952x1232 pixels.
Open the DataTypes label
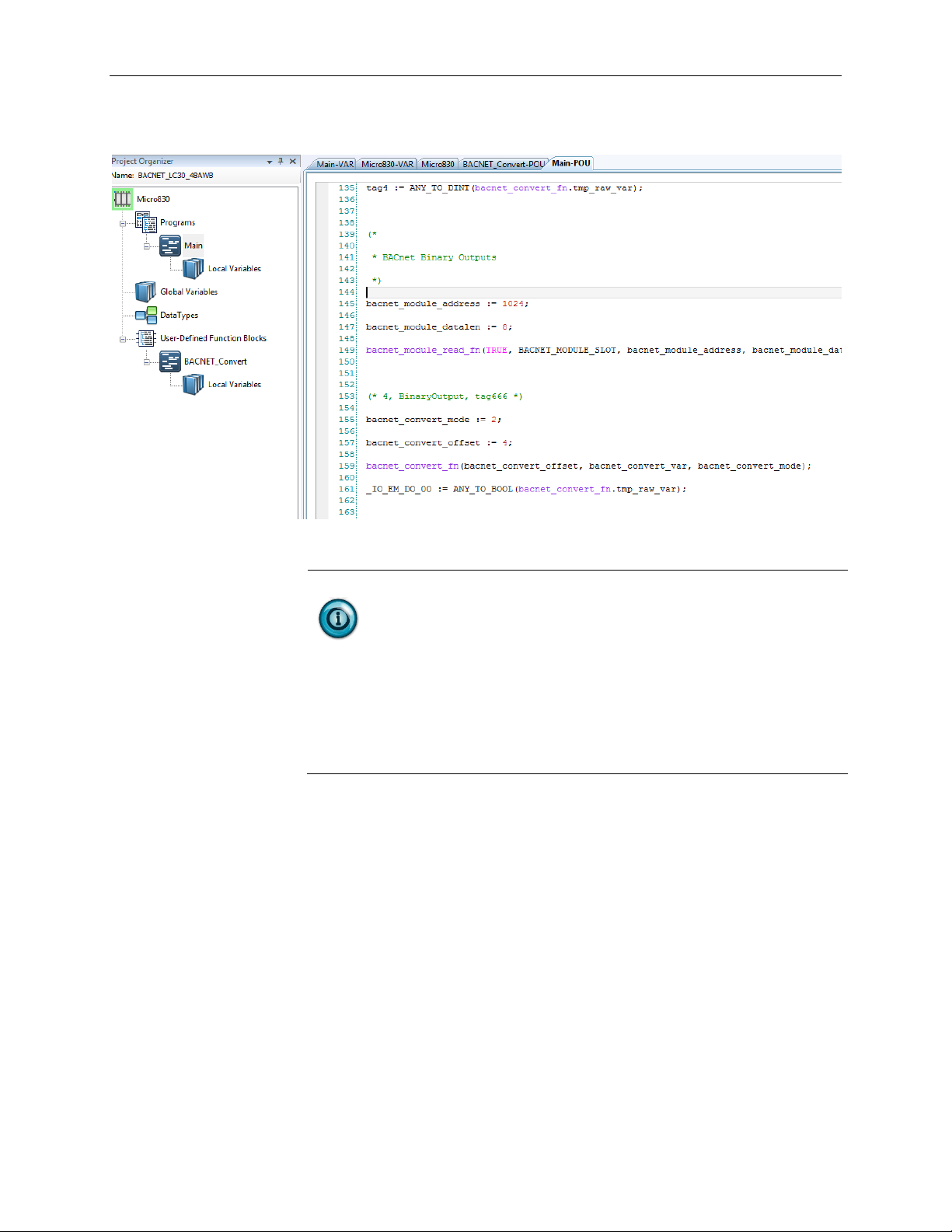(179, 316)
